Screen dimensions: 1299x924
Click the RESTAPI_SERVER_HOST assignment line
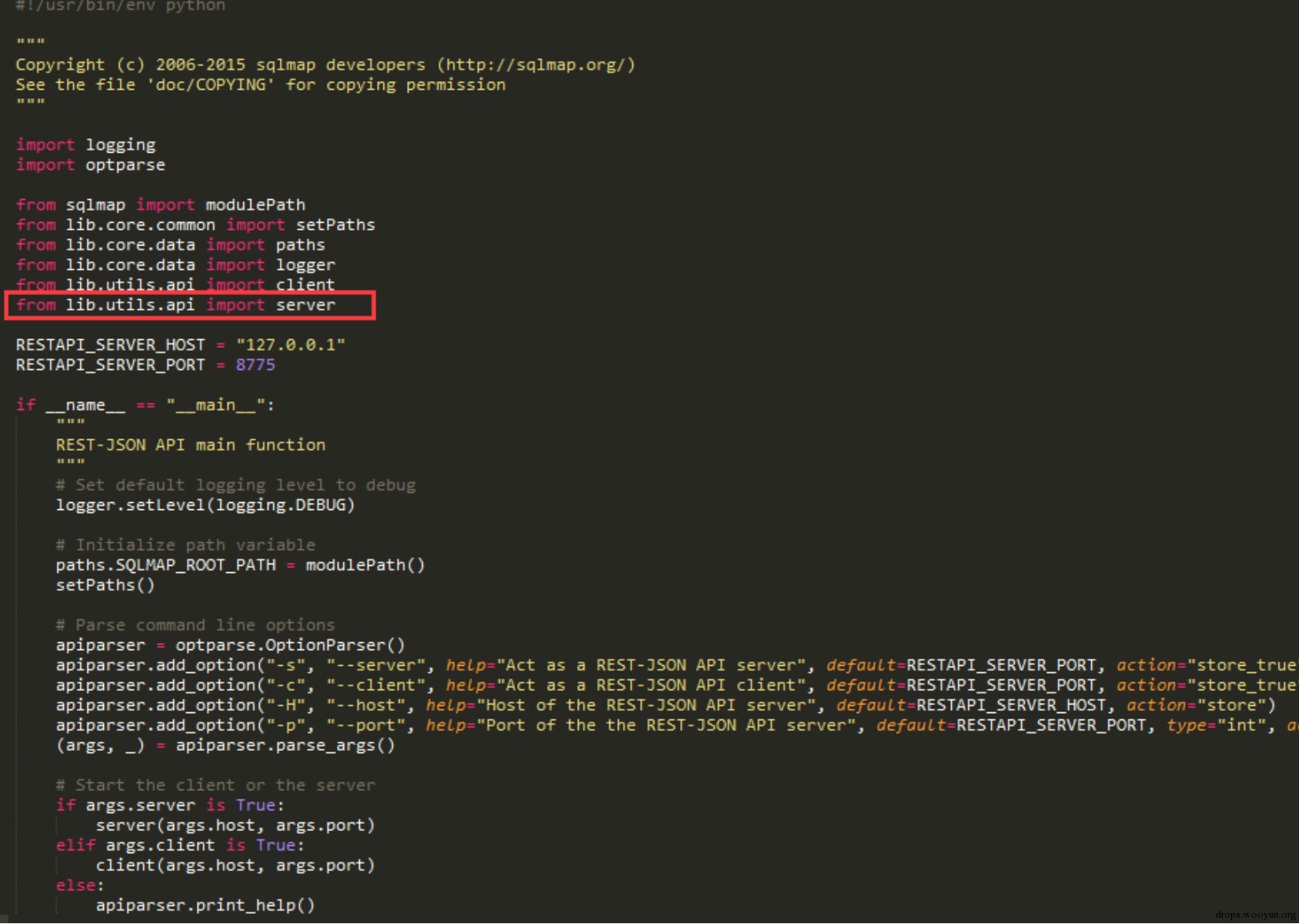tap(180, 345)
